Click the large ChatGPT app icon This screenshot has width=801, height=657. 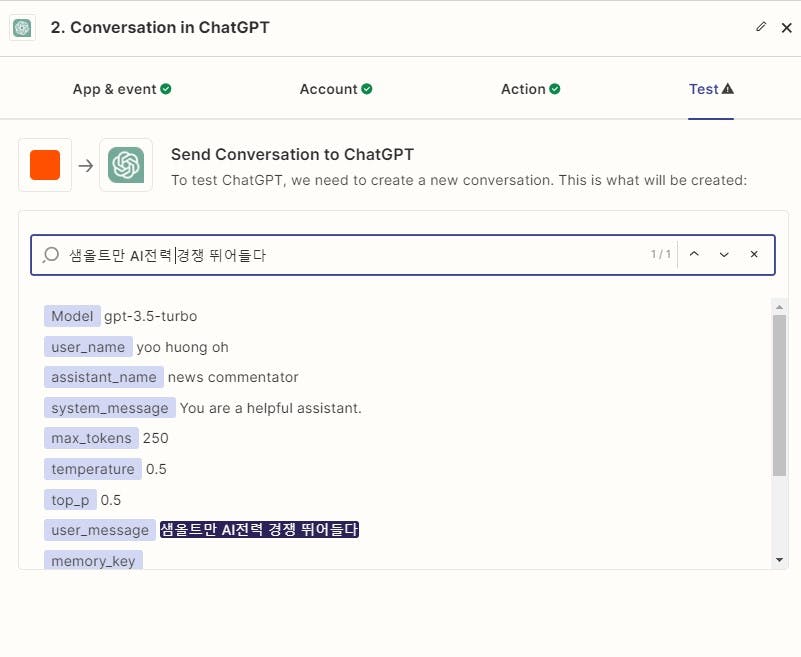click(126, 165)
